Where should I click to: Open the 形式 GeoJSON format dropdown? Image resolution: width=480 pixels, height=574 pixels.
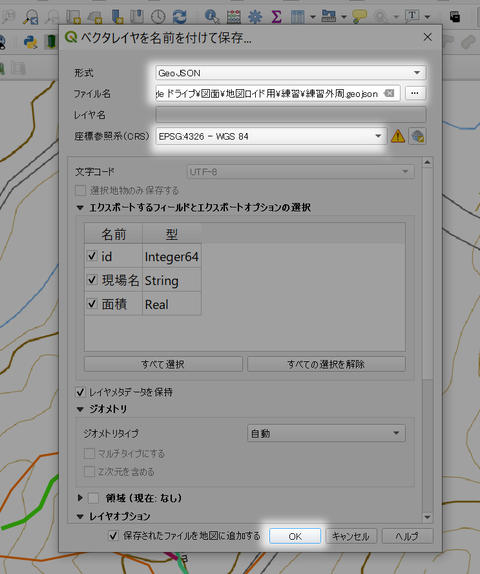tap(290, 73)
